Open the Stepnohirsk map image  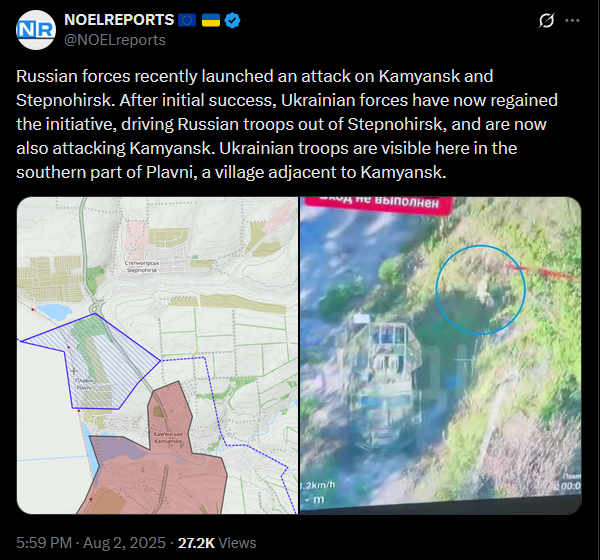(x=157, y=355)
